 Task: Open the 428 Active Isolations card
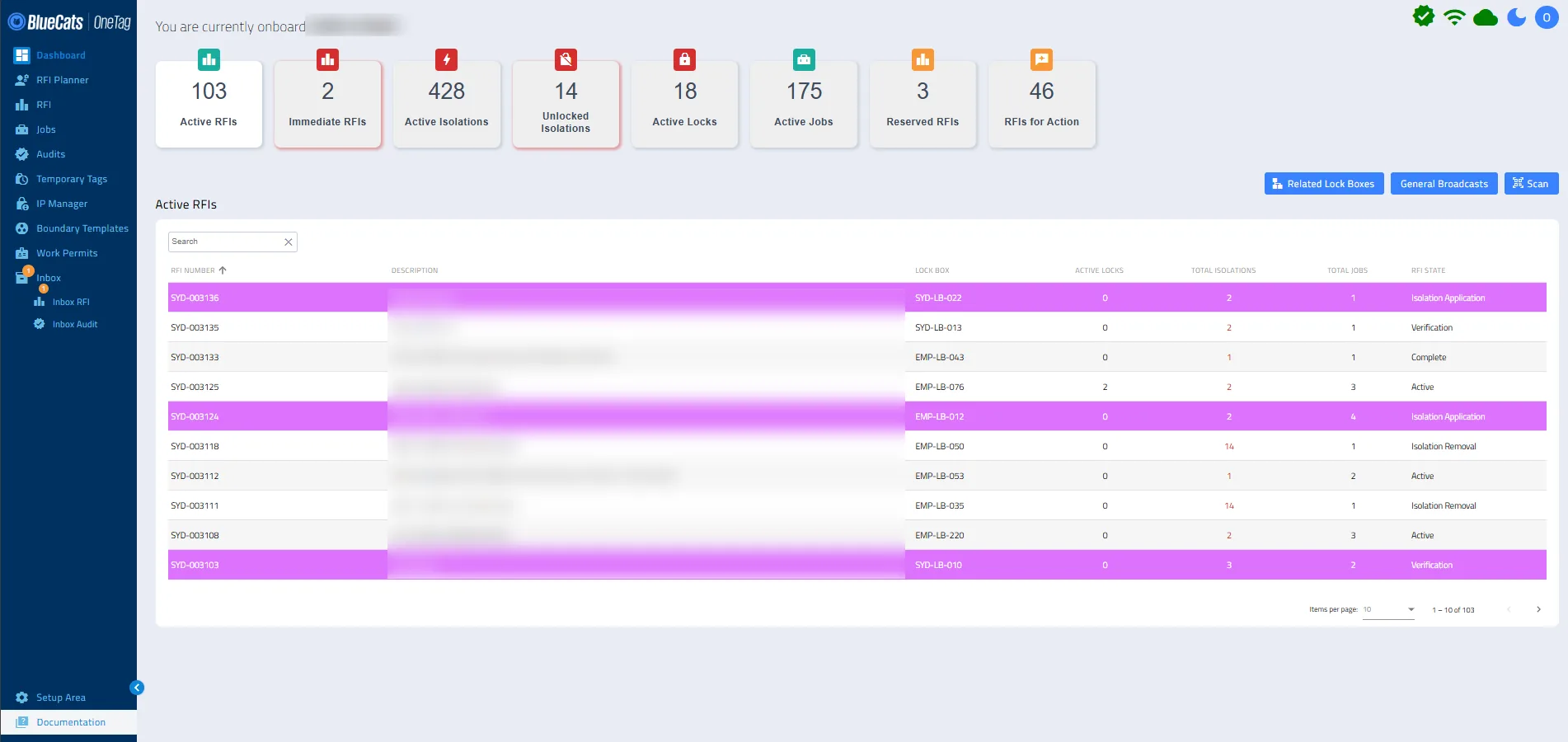(447, 105)
